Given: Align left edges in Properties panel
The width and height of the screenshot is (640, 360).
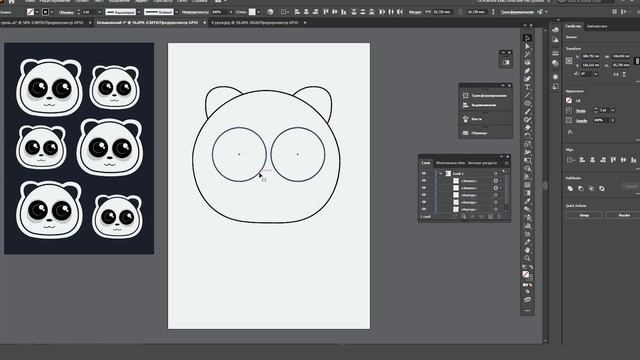Looking at the screenshot, I should point(582,160).
